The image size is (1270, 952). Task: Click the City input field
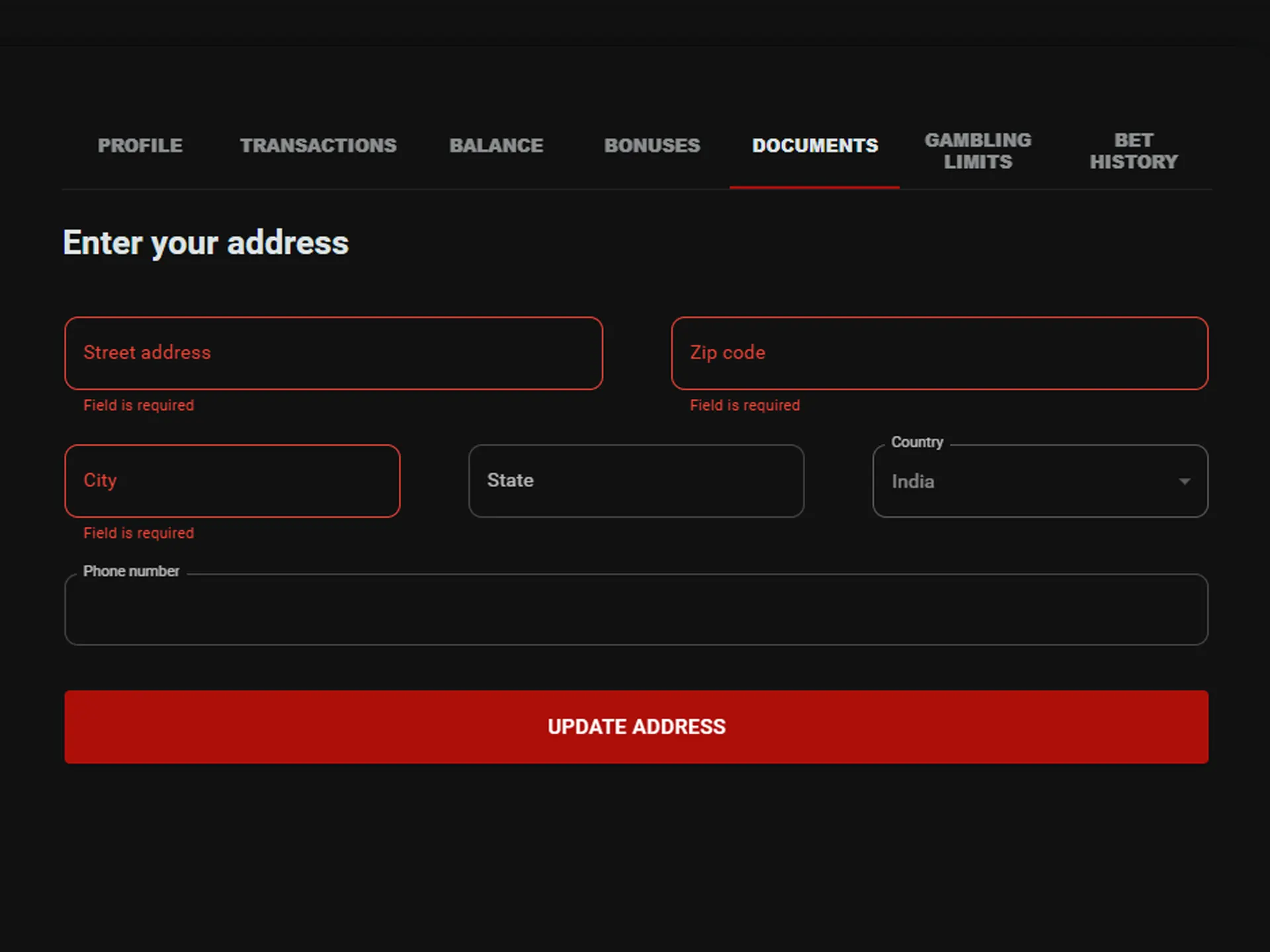coord(232,481)
